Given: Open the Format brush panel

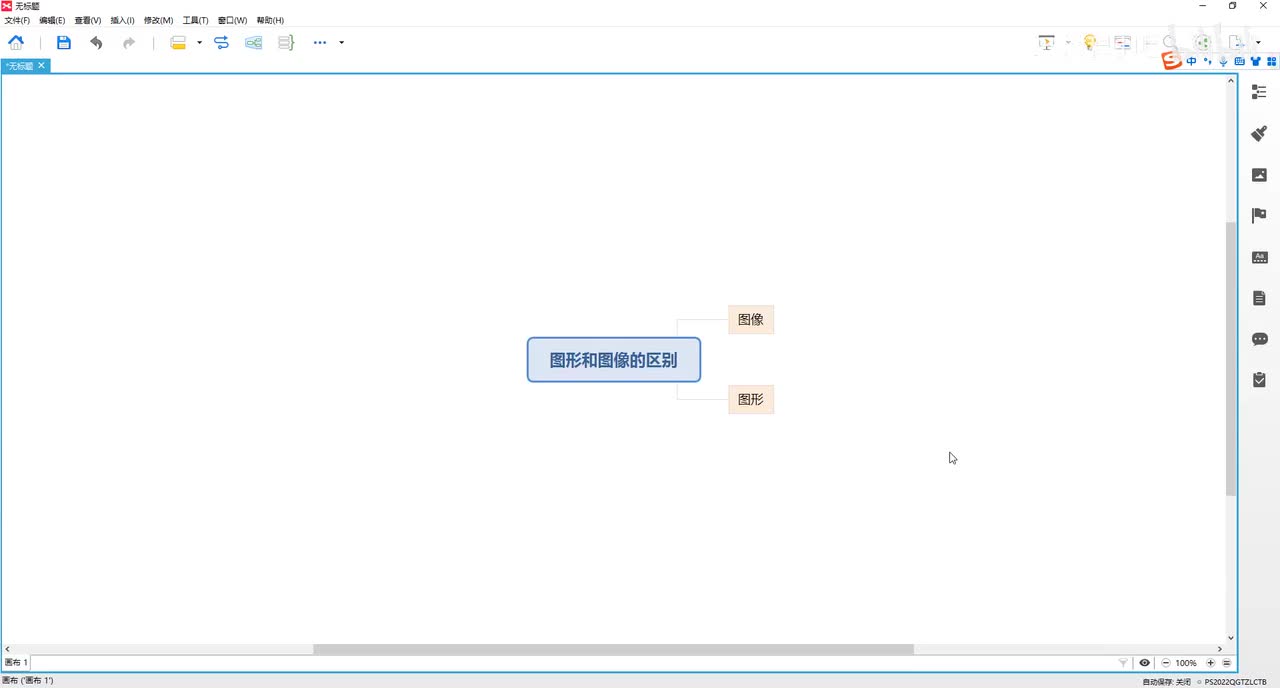Looking at the screenshot, I should pos(1259,133).
